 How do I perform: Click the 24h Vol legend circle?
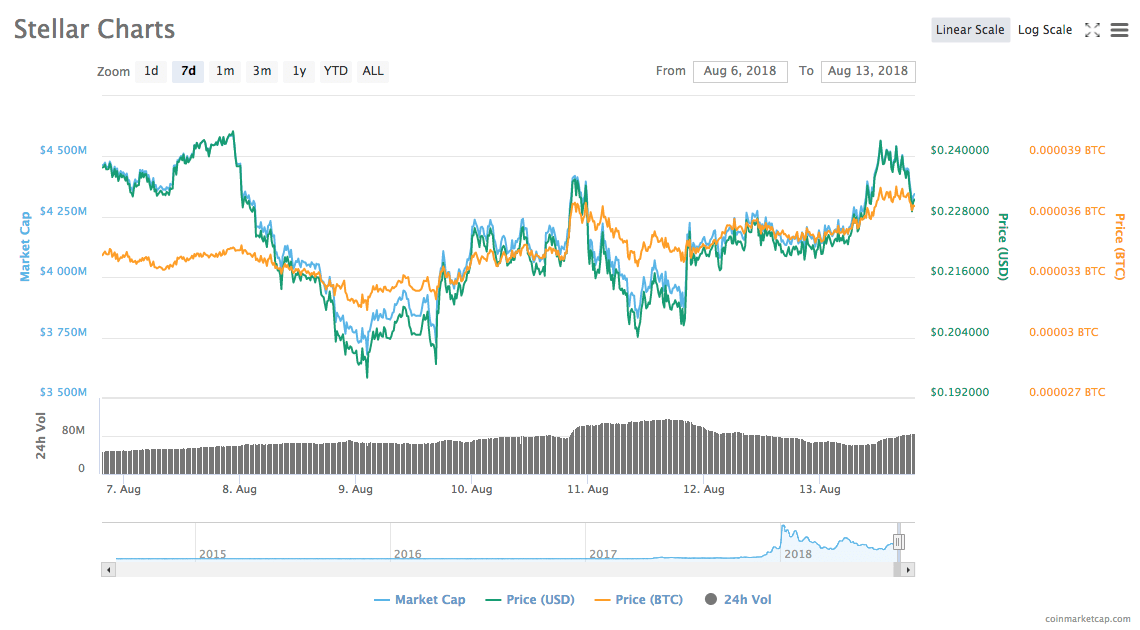point(711,599)
